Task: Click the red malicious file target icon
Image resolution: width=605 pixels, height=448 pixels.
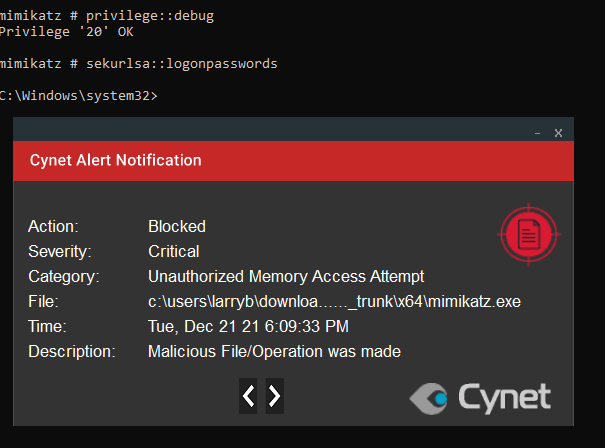Action: coord(529,234)
